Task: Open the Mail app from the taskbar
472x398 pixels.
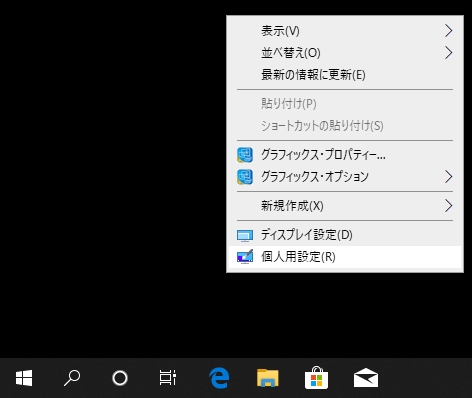Action: click(x=366, y=378)
